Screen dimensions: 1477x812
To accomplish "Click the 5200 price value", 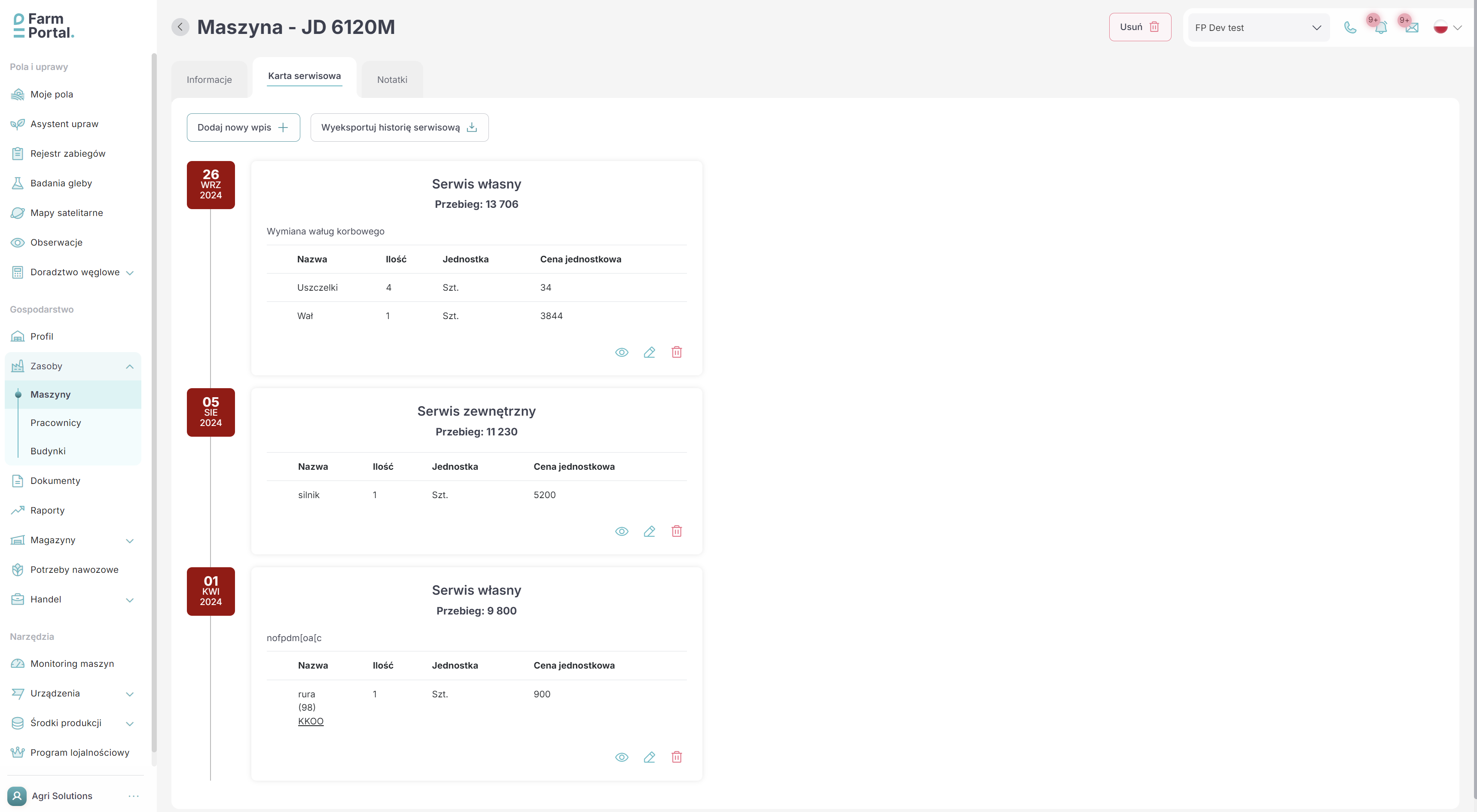I will pyautogui.click(x=544, y=495).
